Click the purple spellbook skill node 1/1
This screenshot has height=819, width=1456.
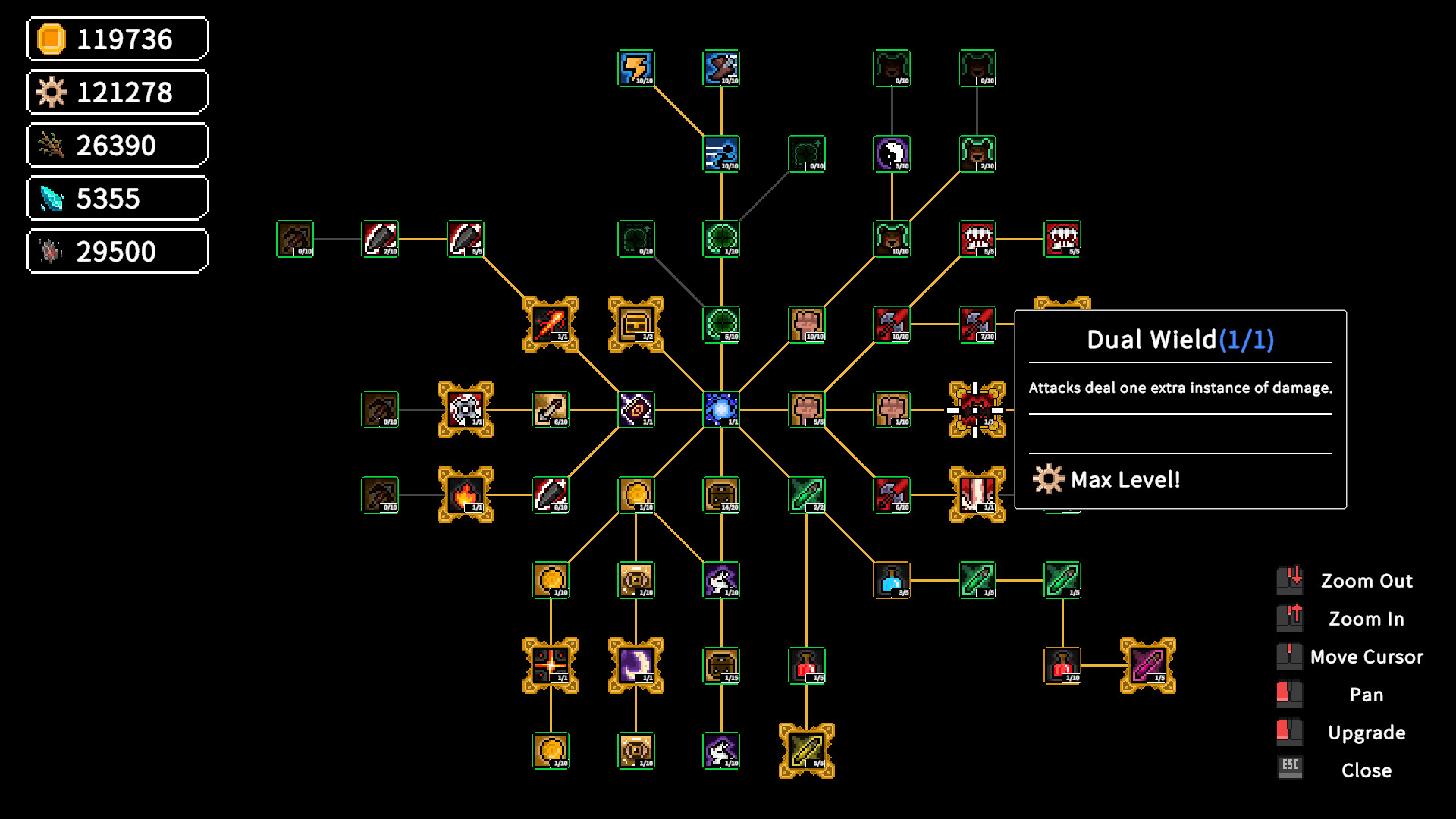point(635,409)
